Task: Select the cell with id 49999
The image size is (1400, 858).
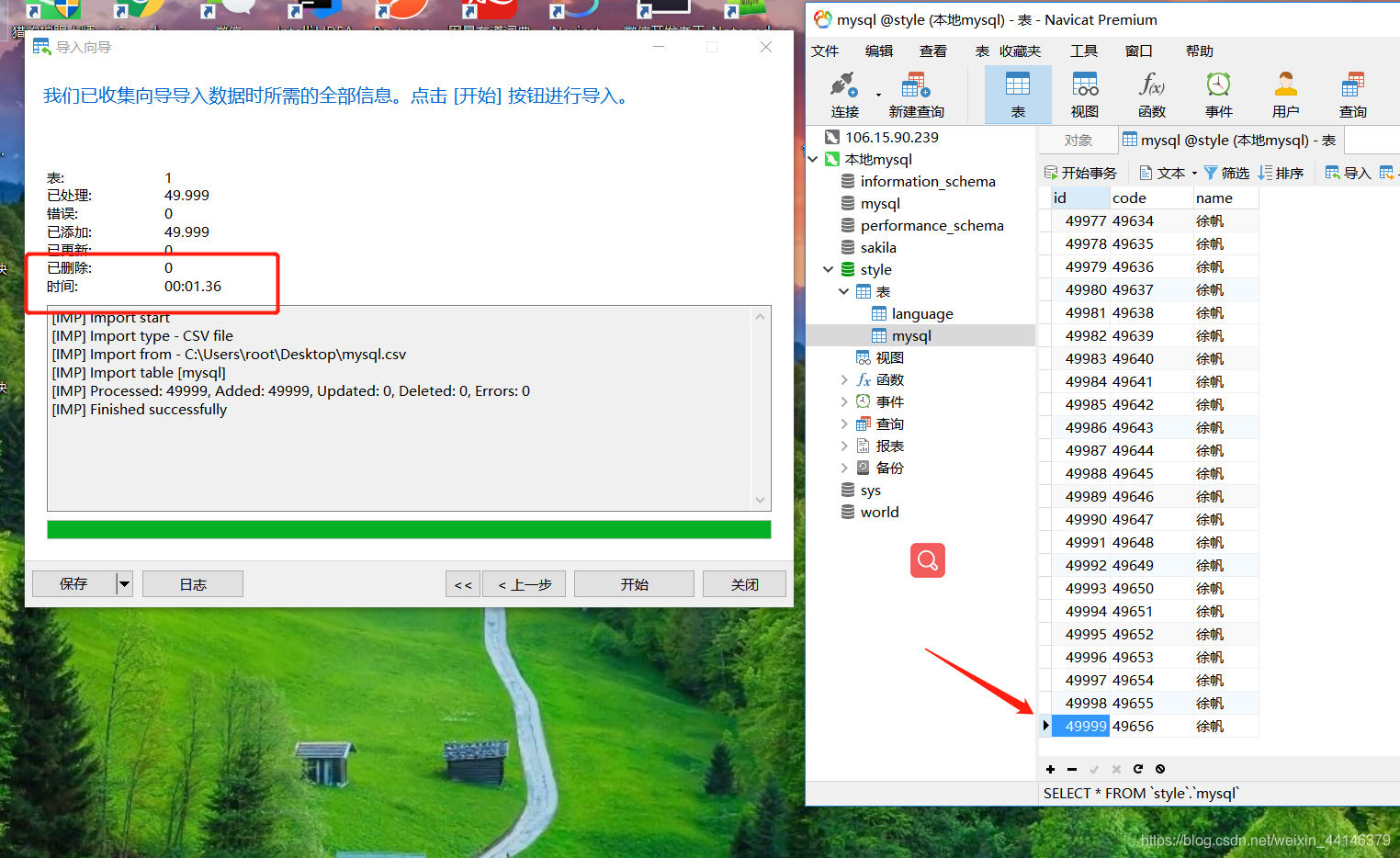Action: pos(1080,726)
